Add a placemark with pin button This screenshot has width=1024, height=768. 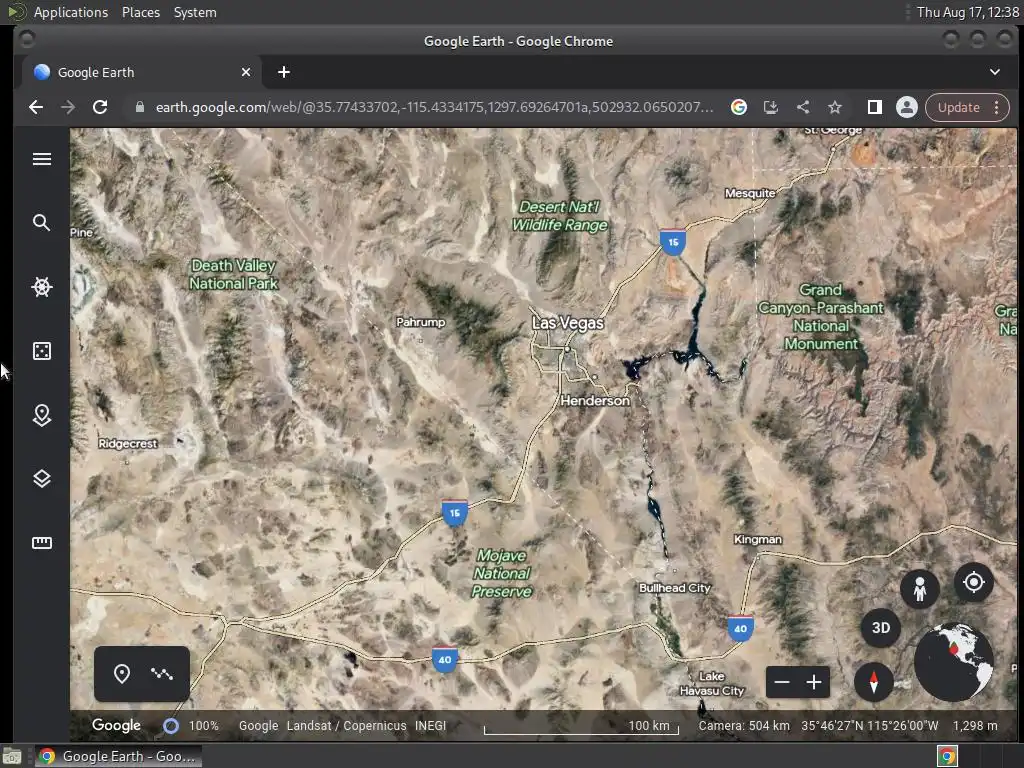(121, 673)
